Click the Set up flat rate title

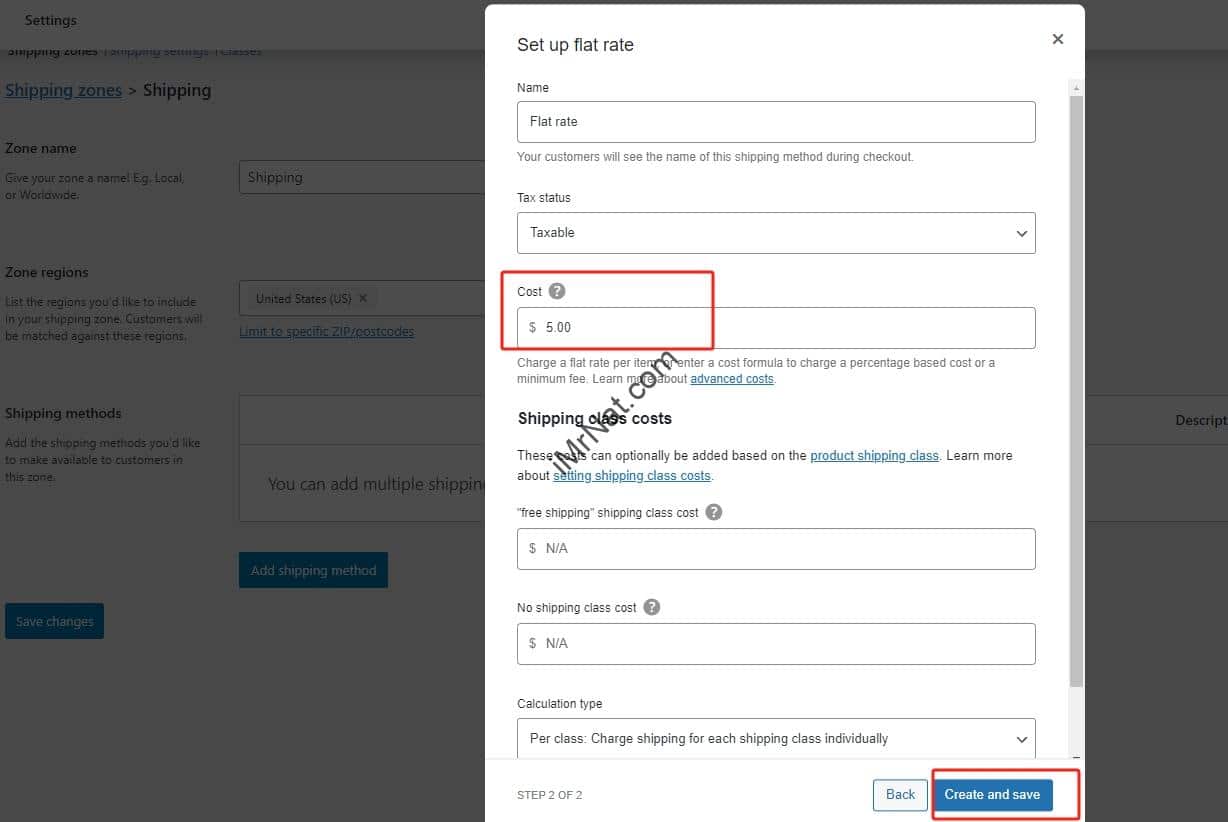(x=575, y=45)
